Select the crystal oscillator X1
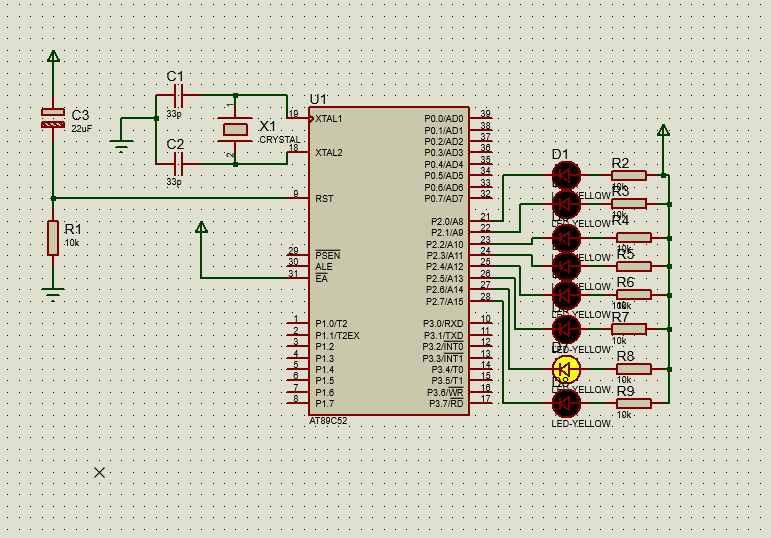 (x=235, y=130)
